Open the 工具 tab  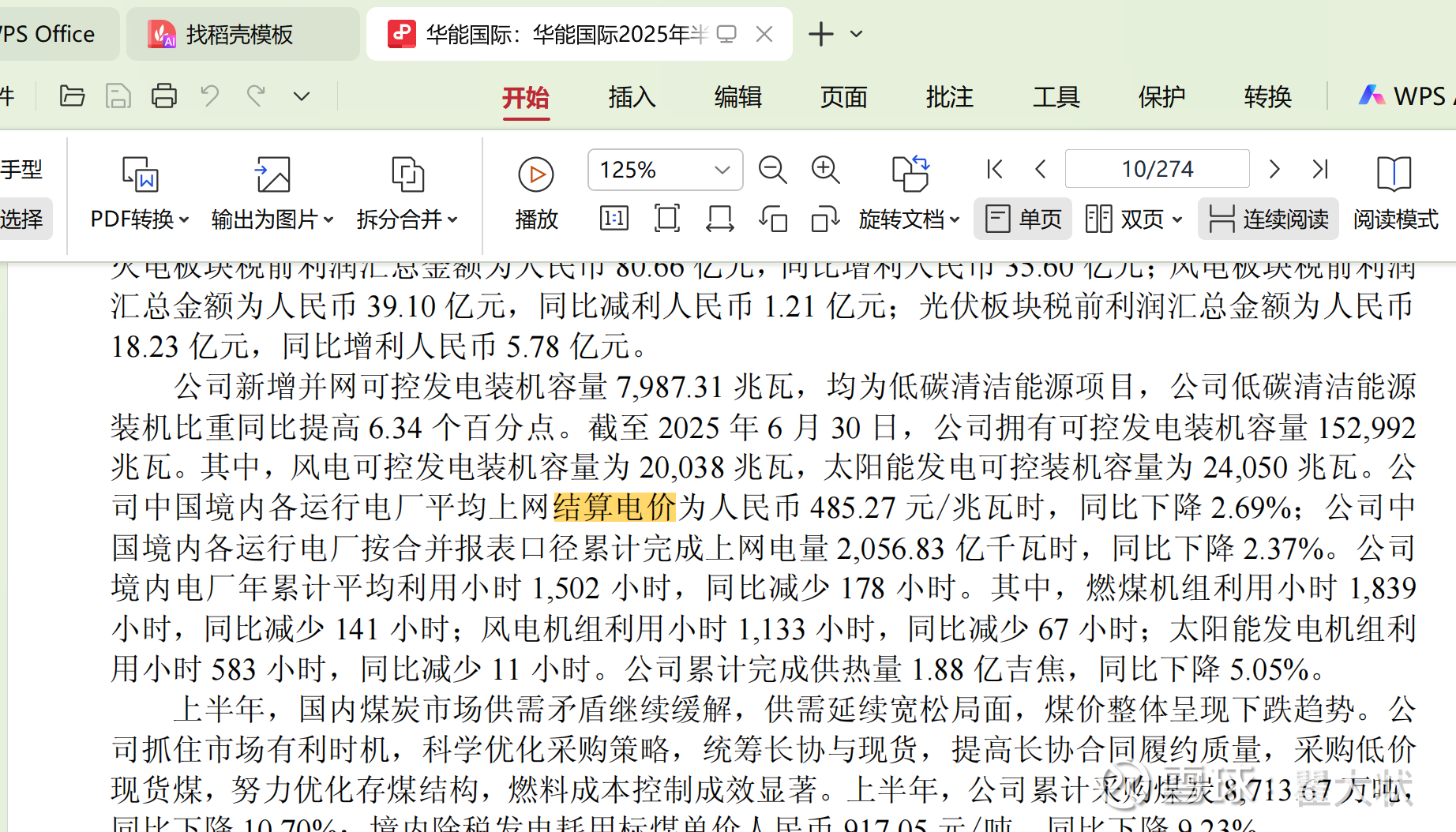1056,97
